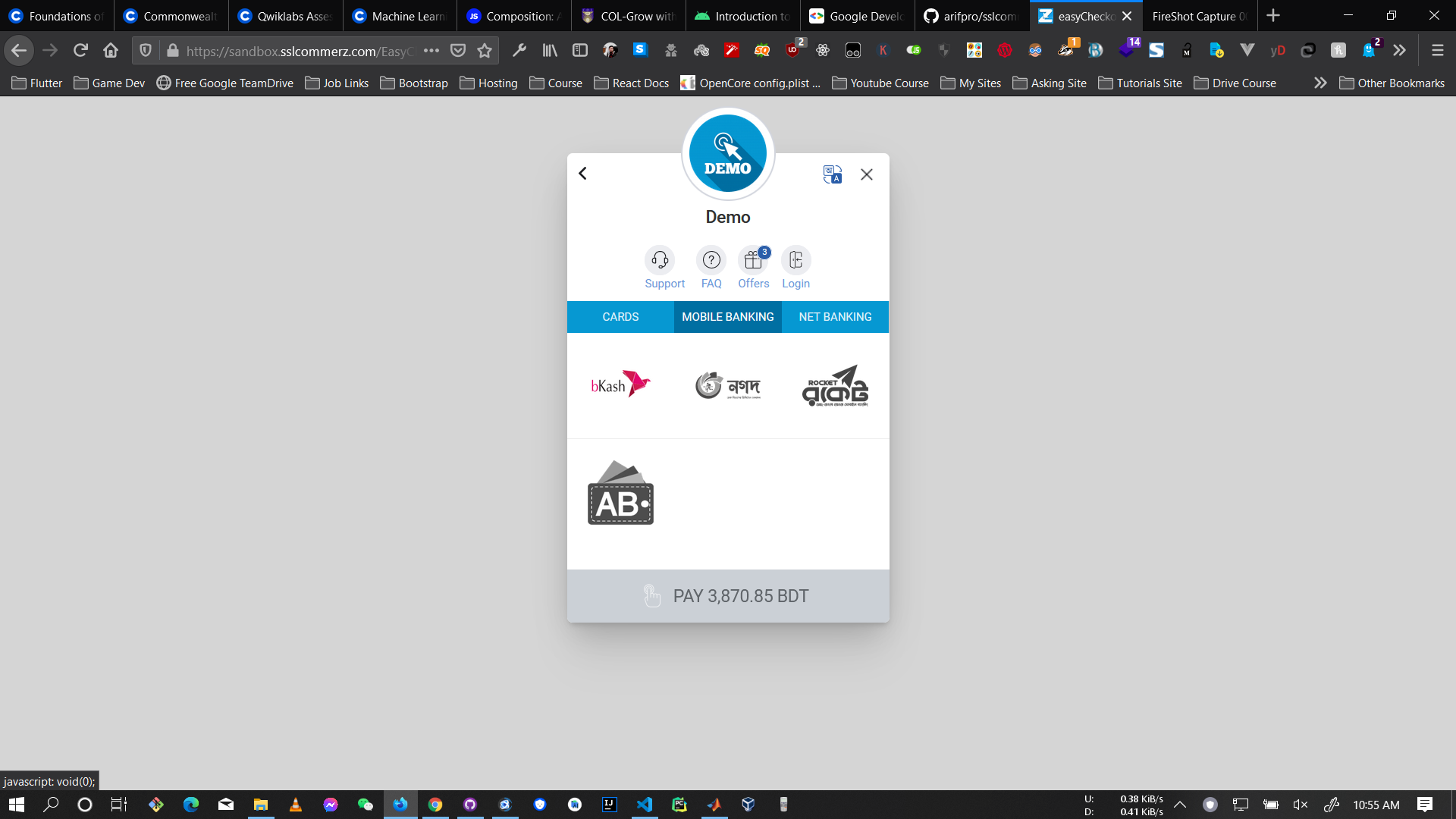Open OpenCore config.plist bookmark
This screenshot has height=819, width=1456.
tap(751, 83)
